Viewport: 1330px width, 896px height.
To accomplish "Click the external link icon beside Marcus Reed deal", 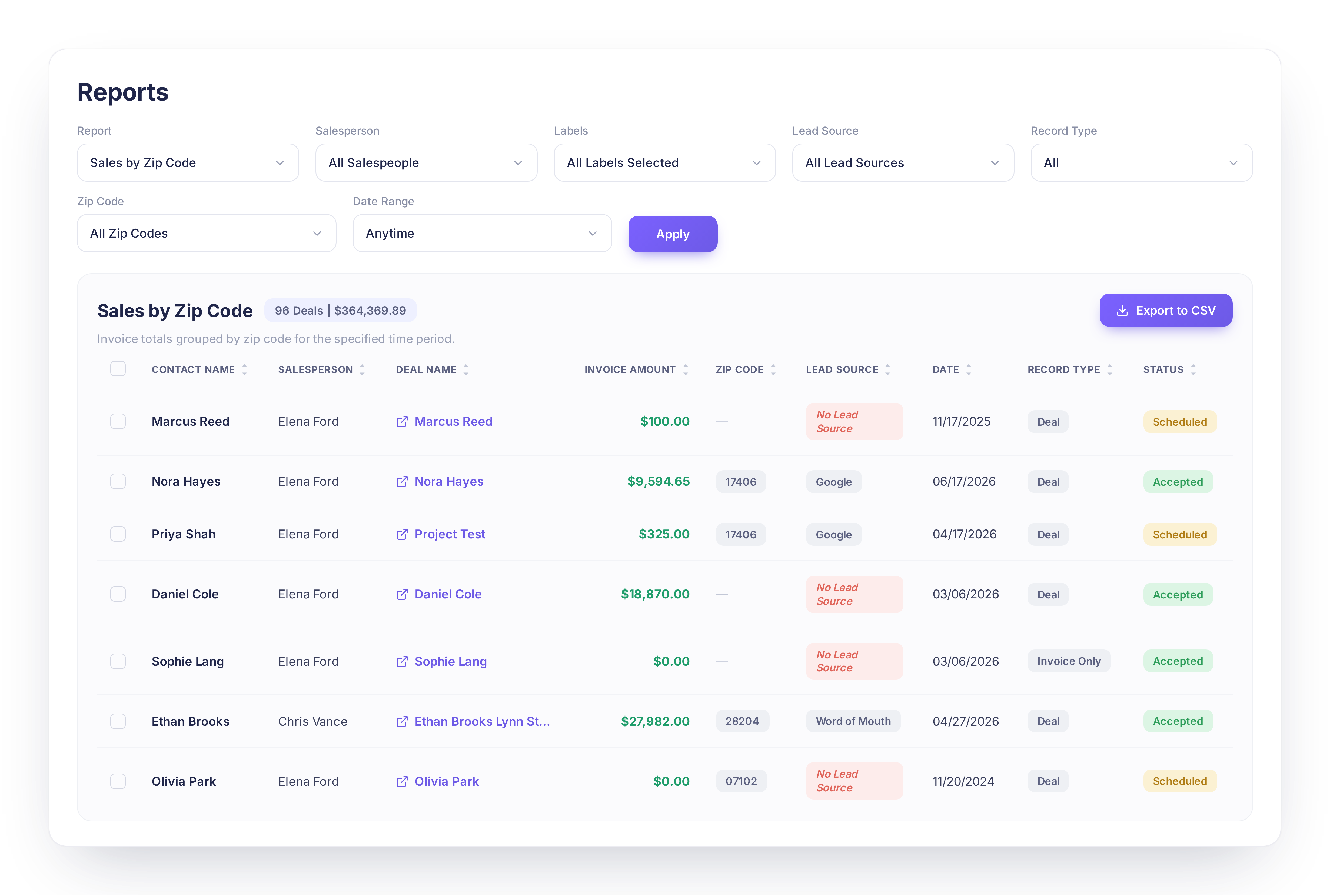I will [402, 422].
